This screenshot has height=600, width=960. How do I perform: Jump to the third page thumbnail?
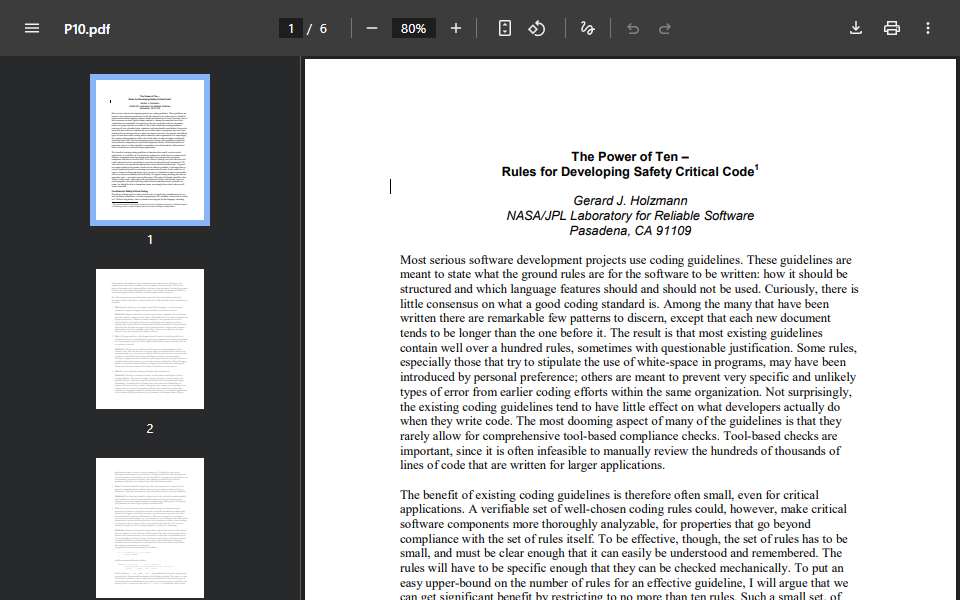(x=150, y=528)
